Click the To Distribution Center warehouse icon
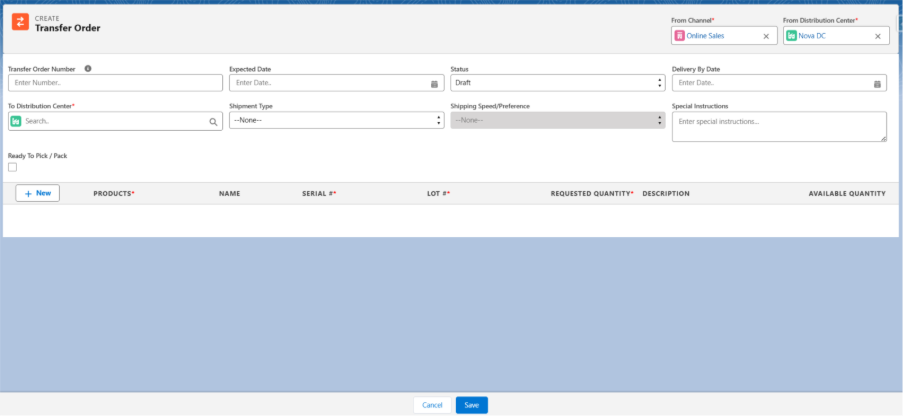This screenshot has width=903, height=417. (x=16, y=121)
